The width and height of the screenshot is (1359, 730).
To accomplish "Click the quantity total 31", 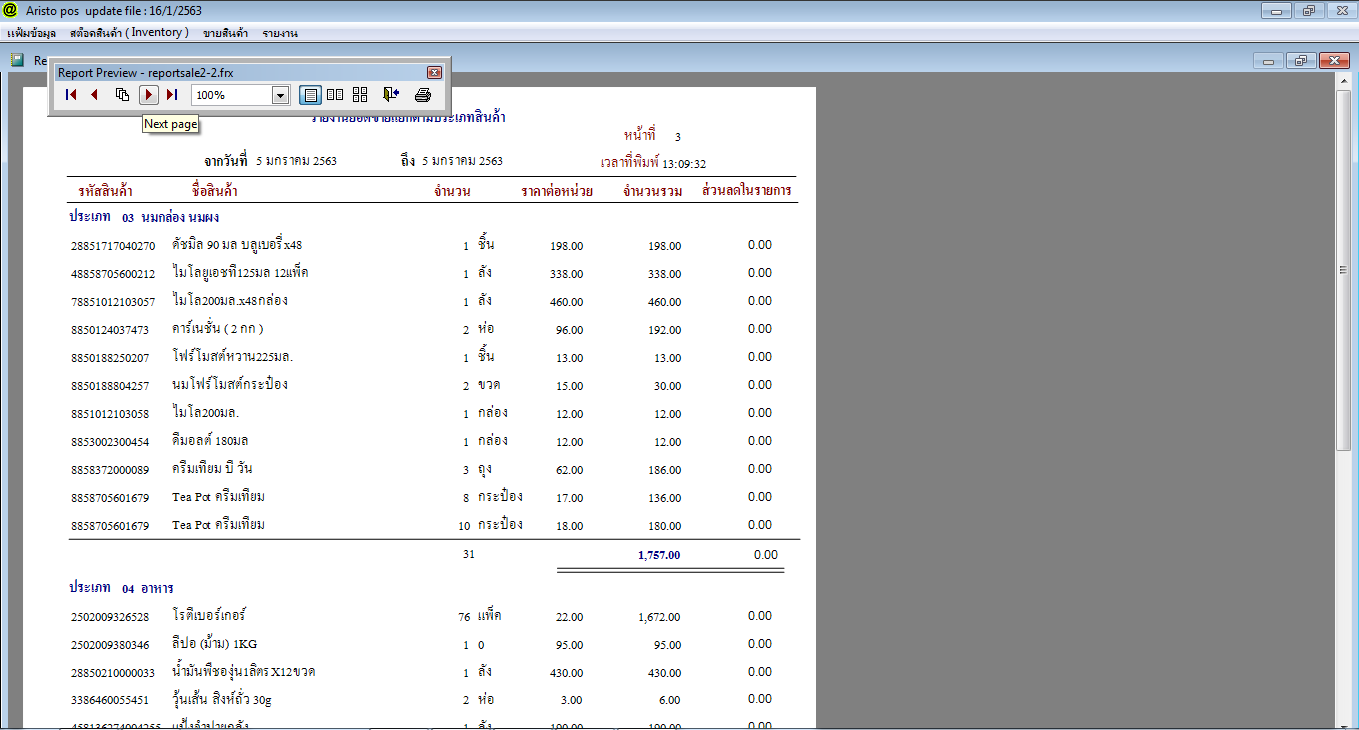I will click(469, 554).
